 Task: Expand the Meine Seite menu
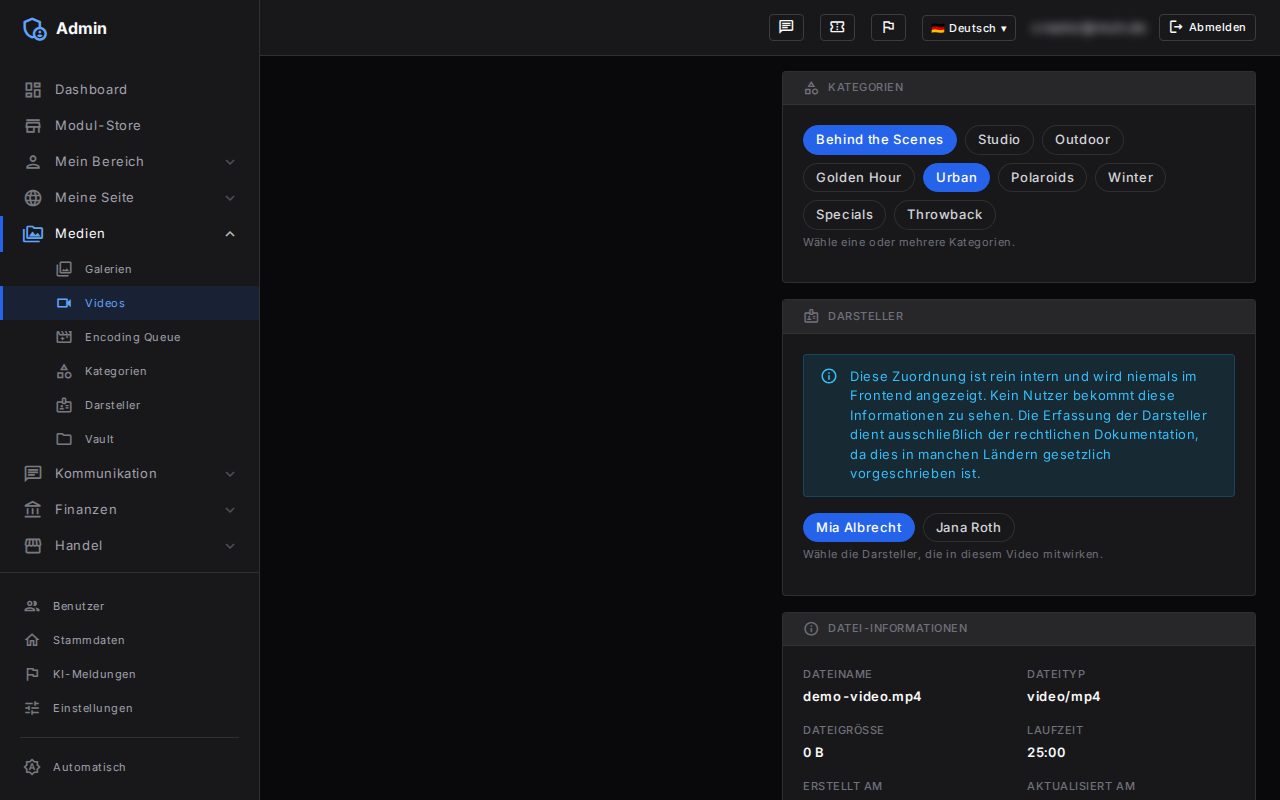(130, 198)
